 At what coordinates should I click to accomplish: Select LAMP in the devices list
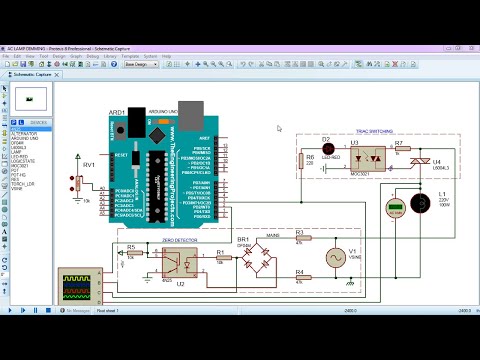coord(16,152)
